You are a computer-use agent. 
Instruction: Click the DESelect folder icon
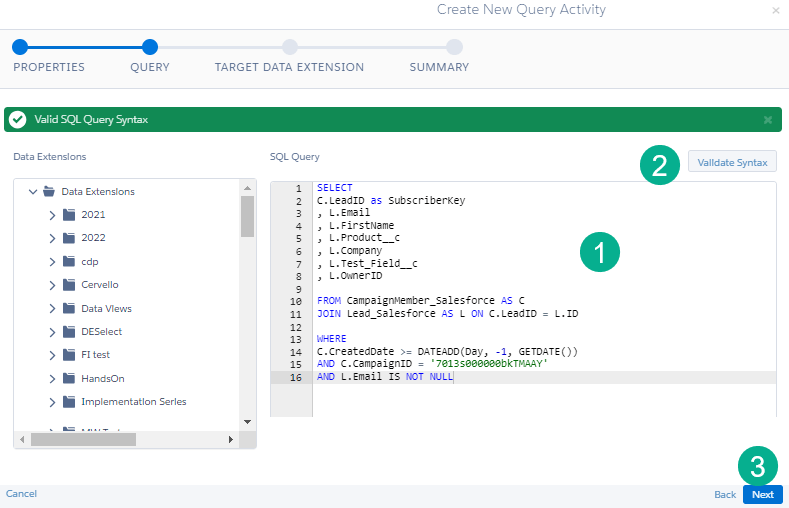(x=69, y=331)
